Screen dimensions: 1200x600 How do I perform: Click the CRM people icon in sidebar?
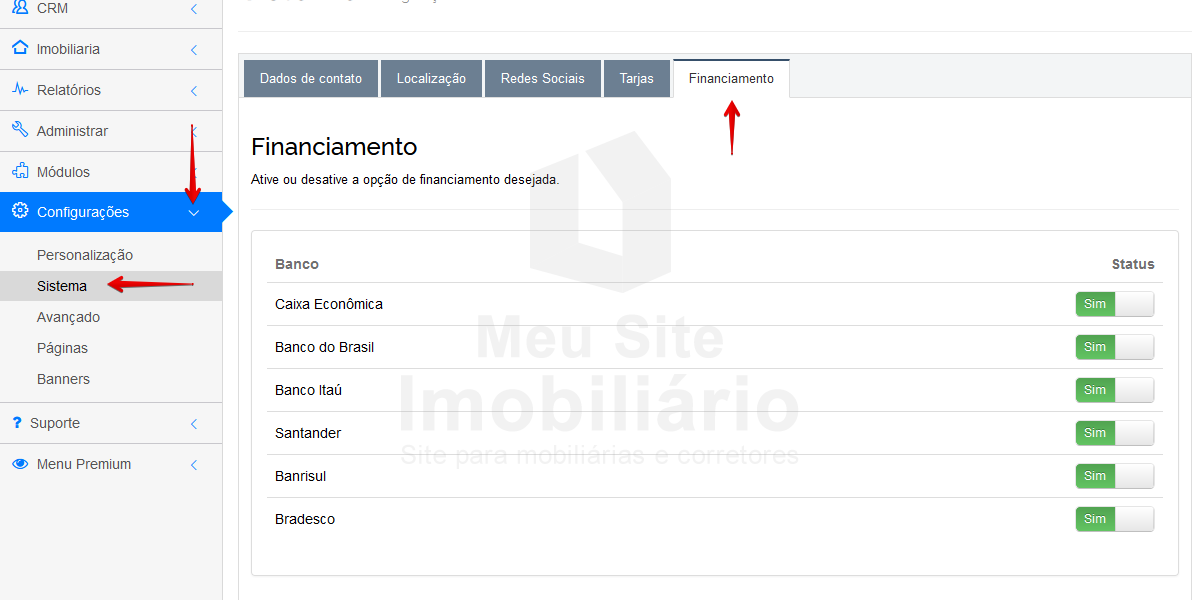click(x=20, y=8)
